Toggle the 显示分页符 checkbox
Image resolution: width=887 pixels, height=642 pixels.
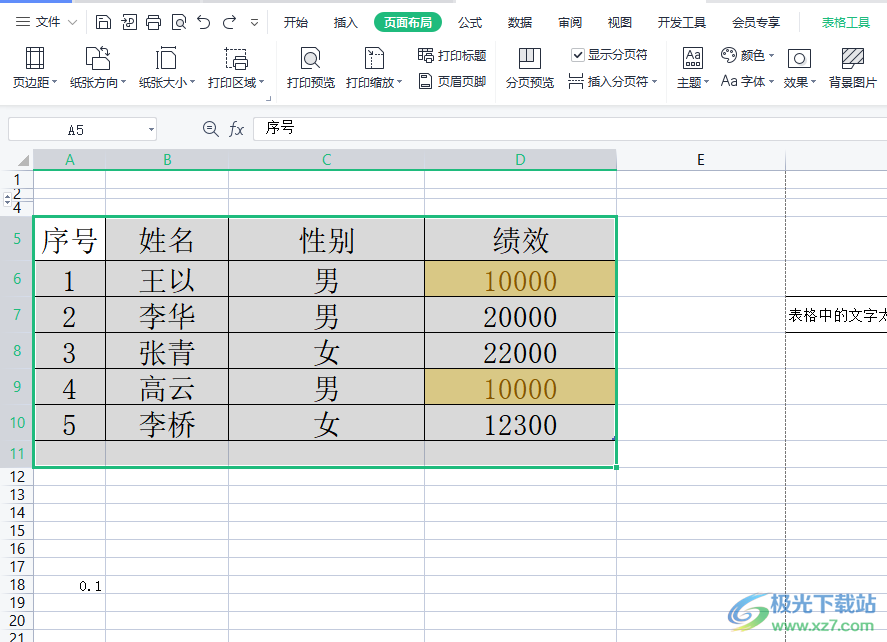578,55
